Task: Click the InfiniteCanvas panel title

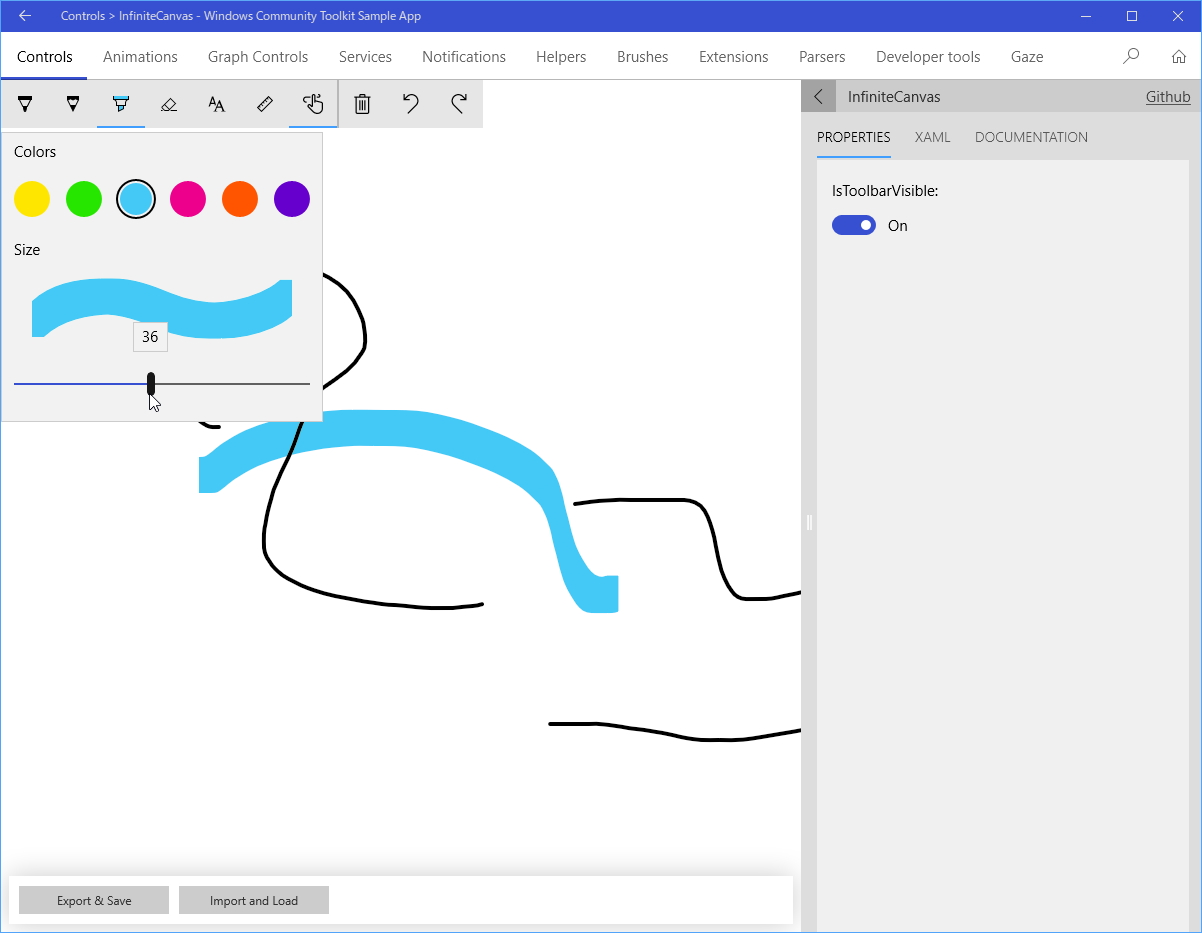Action: tap(894, 97)
